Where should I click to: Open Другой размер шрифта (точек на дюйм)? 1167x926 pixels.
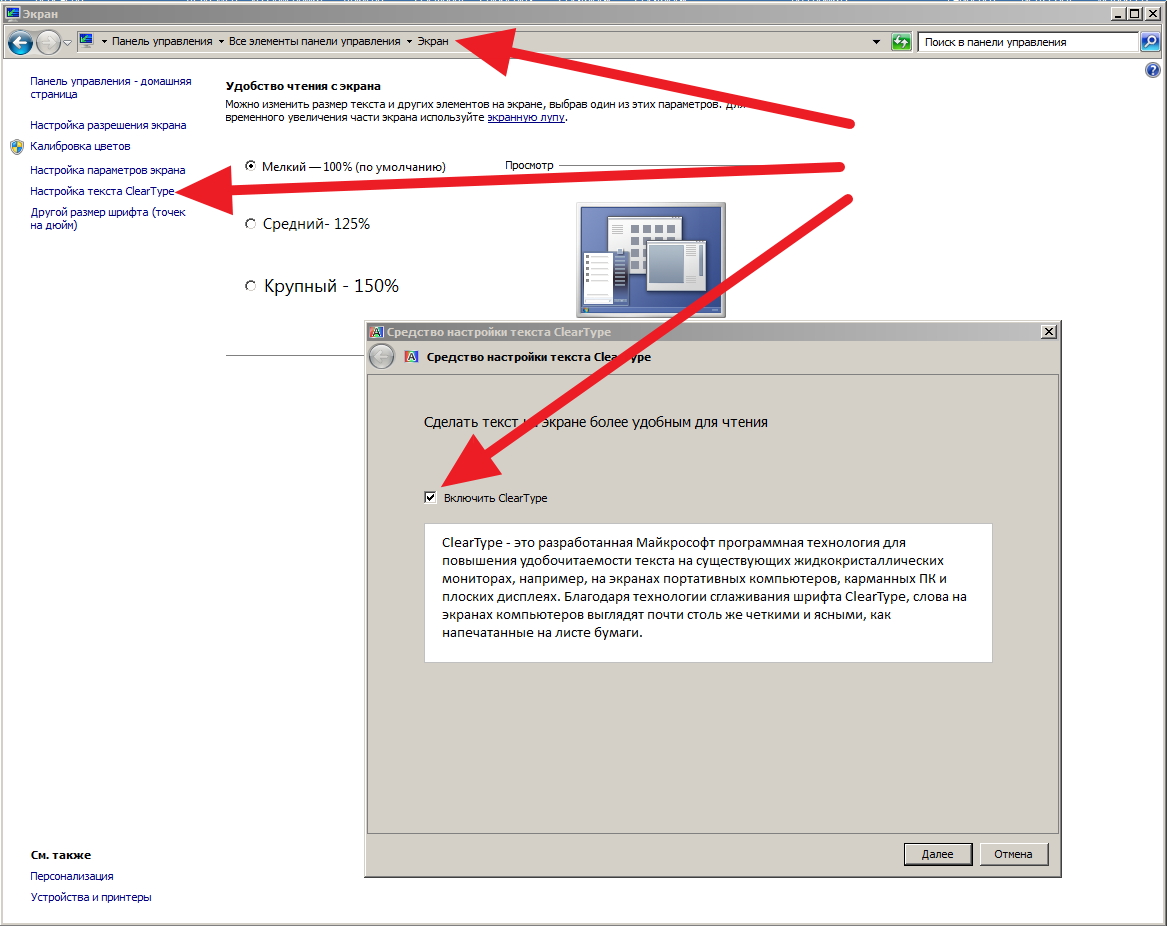pyautogui.click(x=108, y=218)
